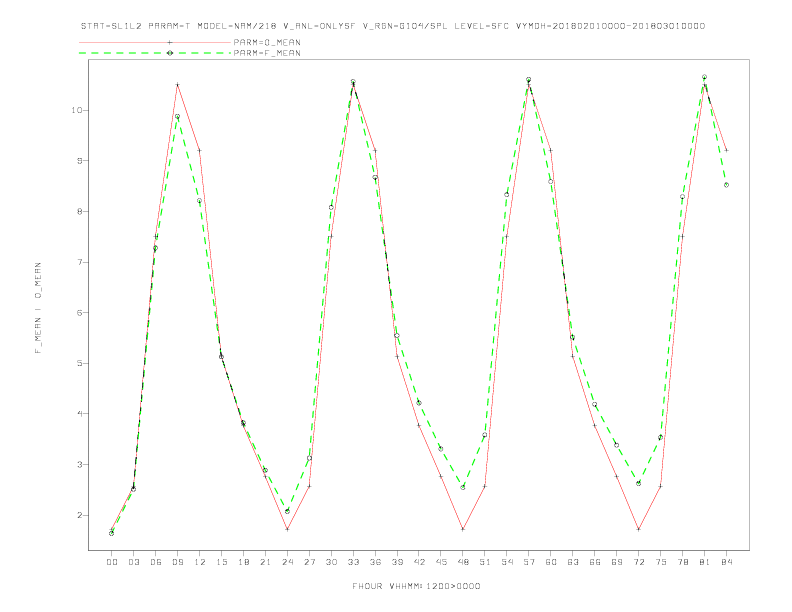Click the x-axis tick label 69

coord(617,562)
